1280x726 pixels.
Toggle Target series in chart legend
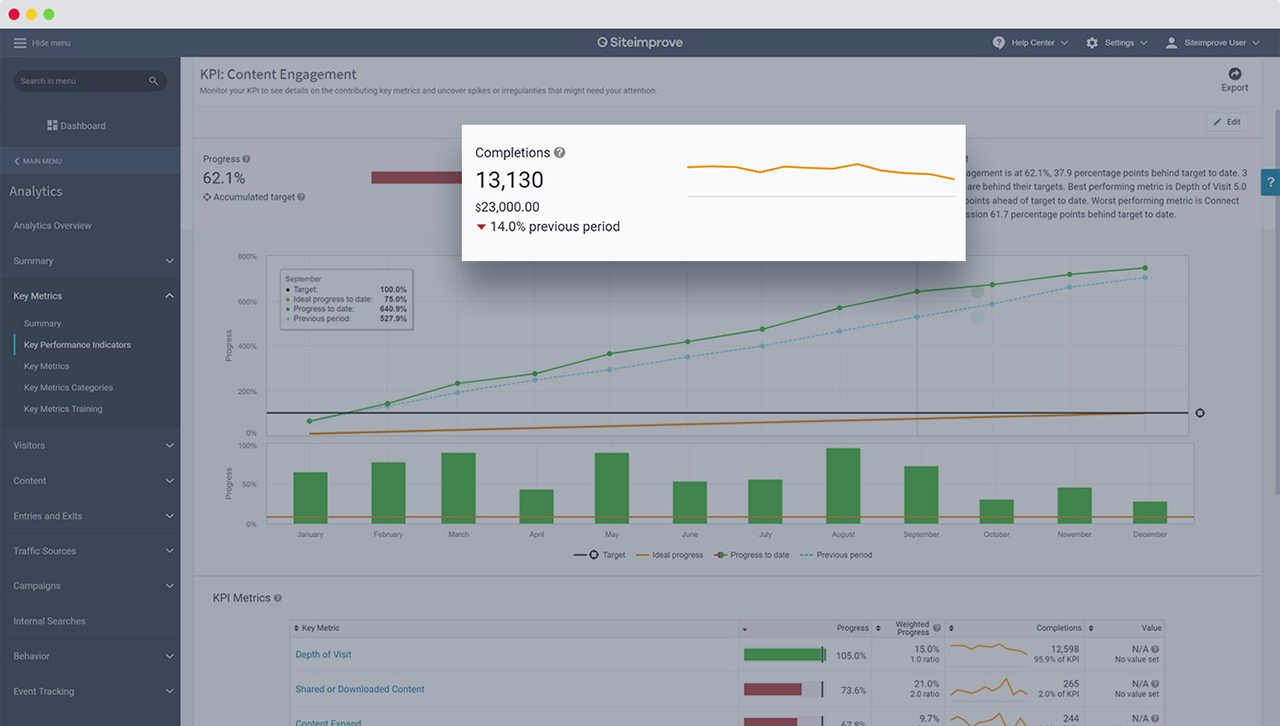click(600, 555)
